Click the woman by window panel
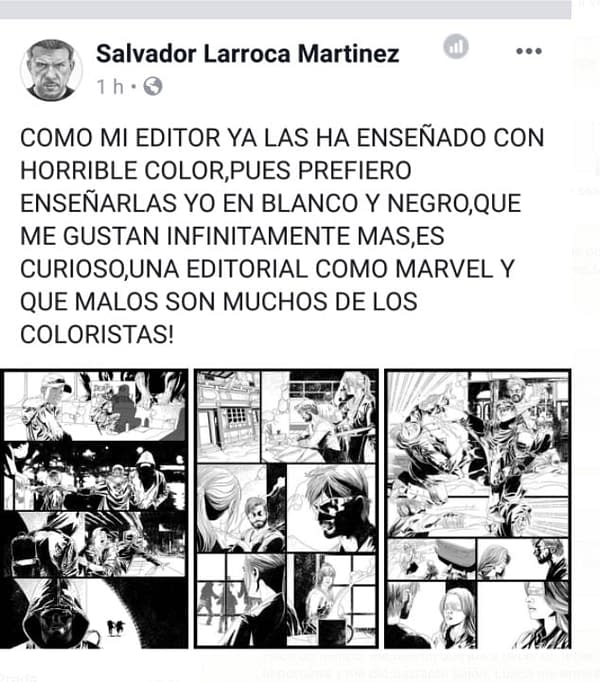 point(331,599)
